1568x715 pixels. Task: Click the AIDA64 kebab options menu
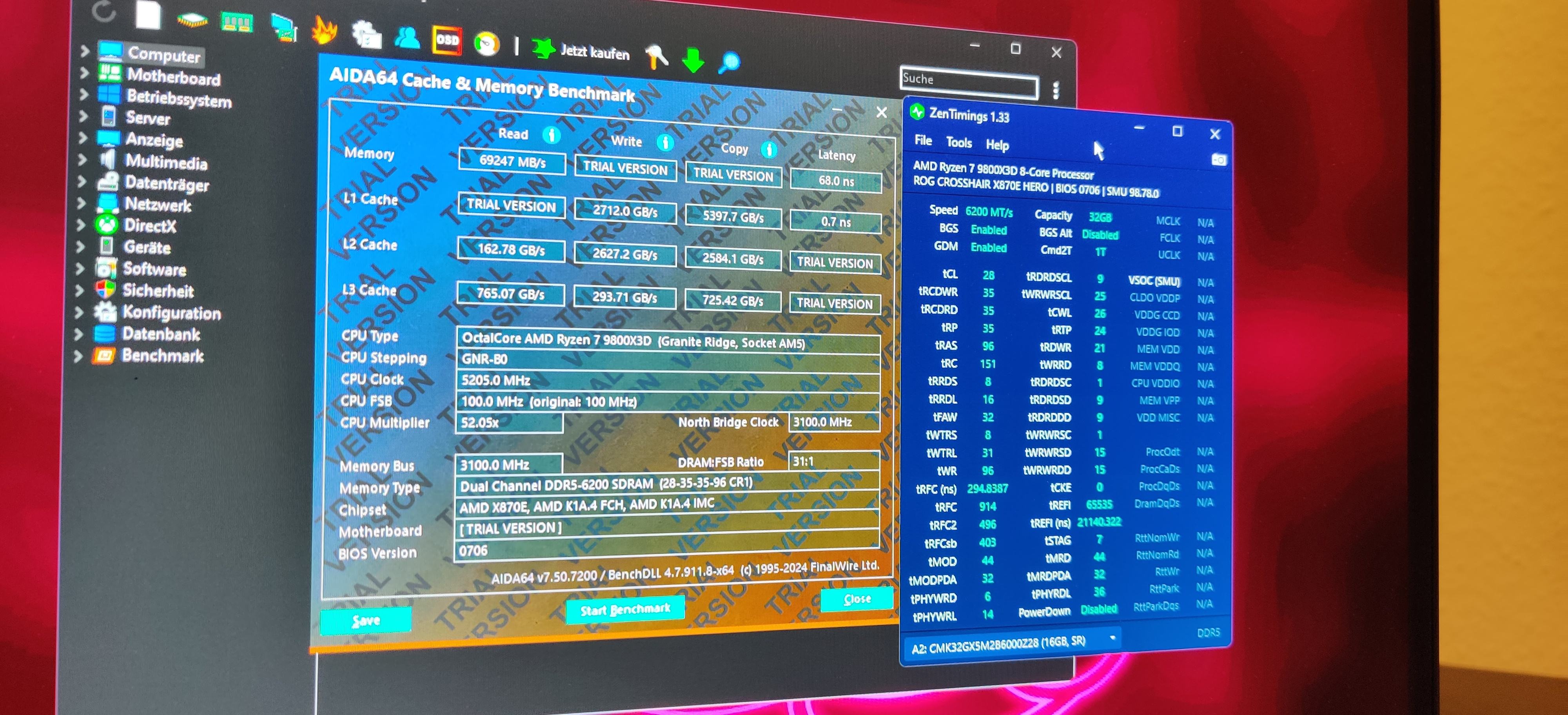pyautogui.click(x=1056, y=90)
